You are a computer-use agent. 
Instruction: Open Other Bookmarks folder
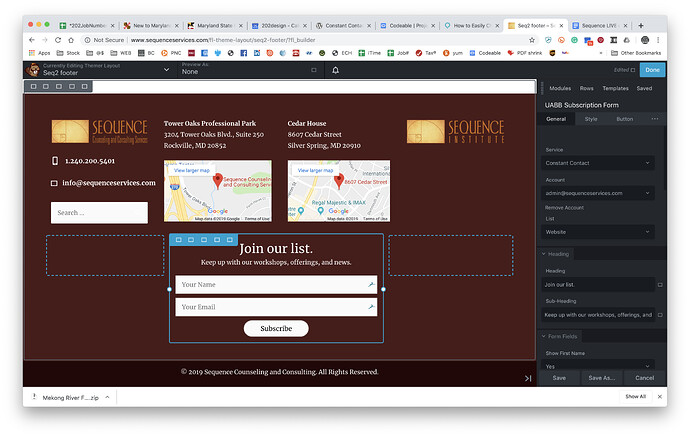636,53
